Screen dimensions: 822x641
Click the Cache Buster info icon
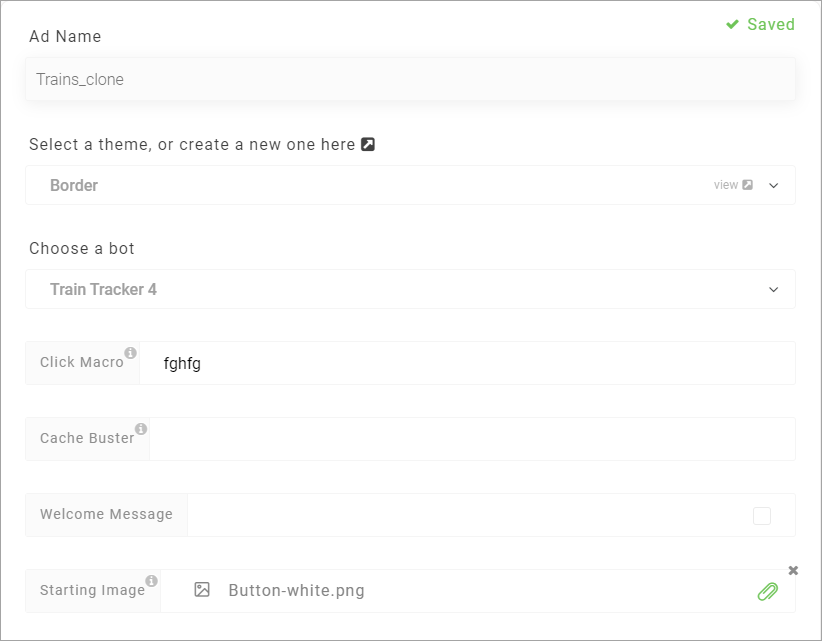point(141,429)
